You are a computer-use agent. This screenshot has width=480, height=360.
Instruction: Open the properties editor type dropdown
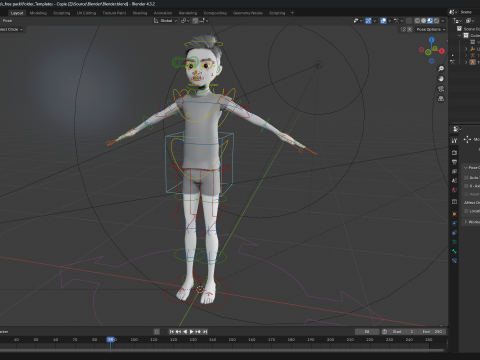(x=457, y=129)
